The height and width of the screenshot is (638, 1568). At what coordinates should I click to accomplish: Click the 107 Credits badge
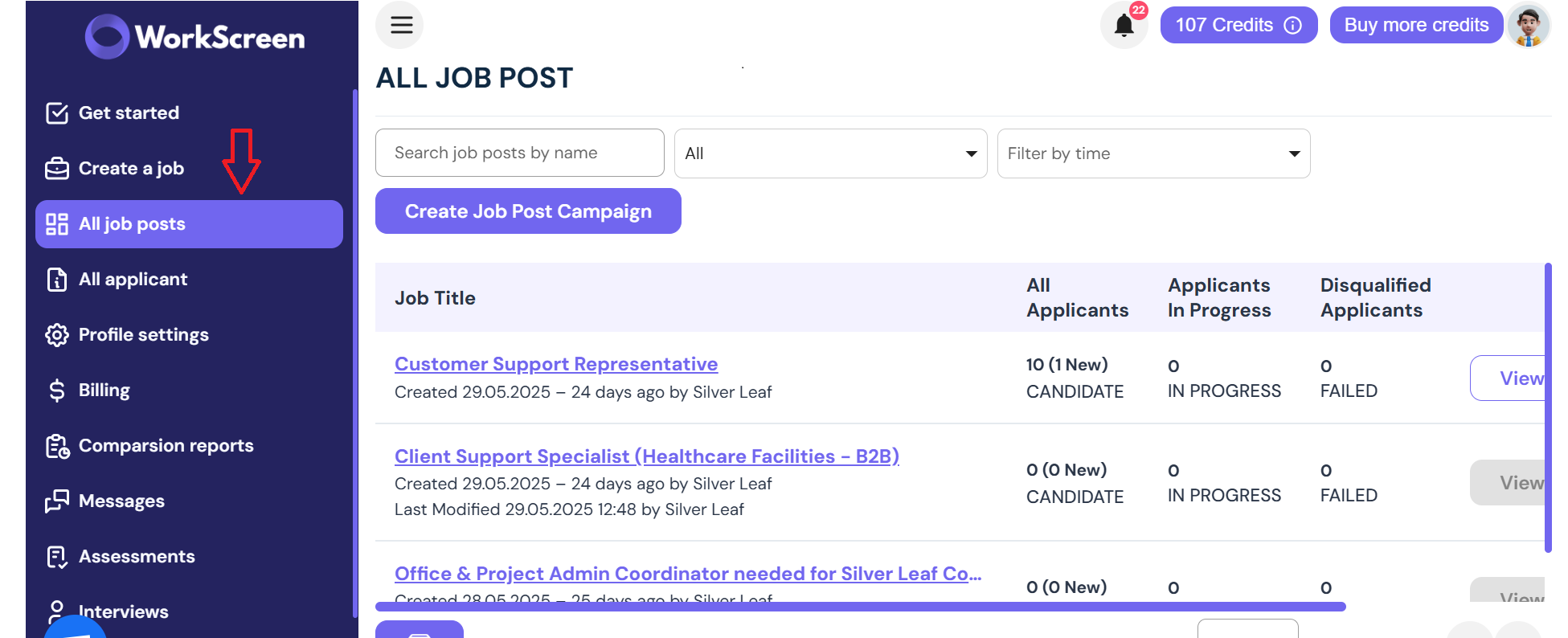(x=1238, y=25)
